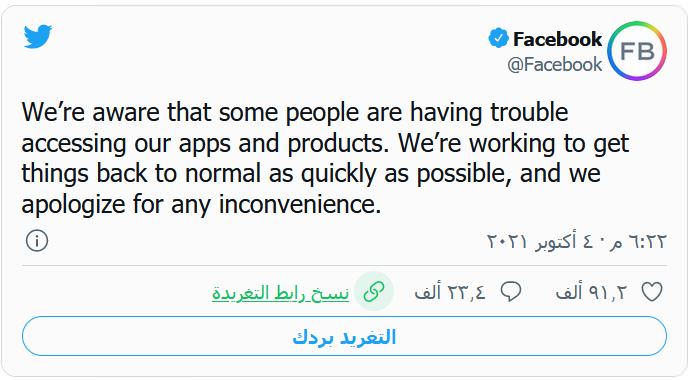Click the reply speech bubble icon

click(x=511, y=292)
